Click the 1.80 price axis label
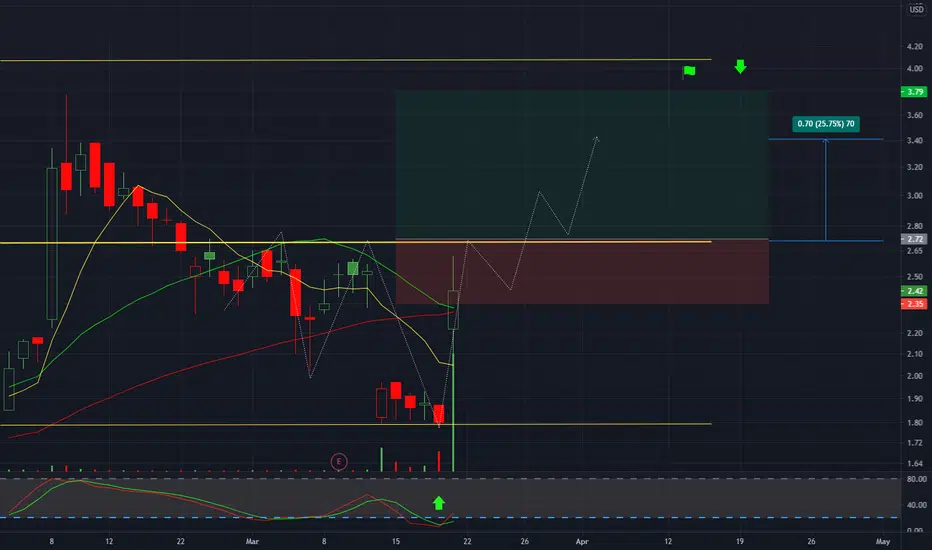Screen dimensions: 932x550 tap(915, 423)
